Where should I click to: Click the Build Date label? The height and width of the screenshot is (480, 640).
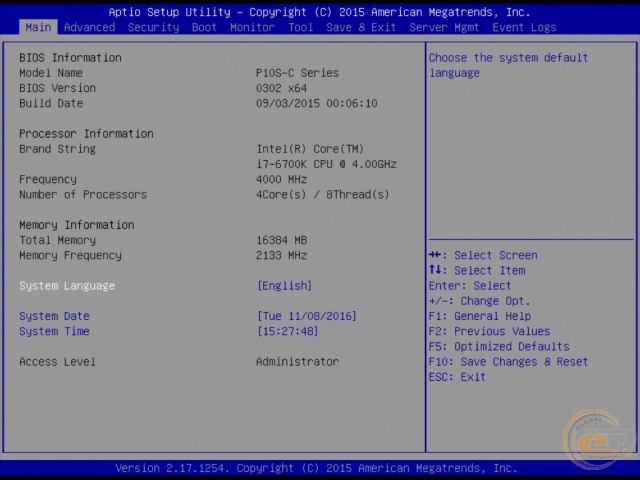51,103
